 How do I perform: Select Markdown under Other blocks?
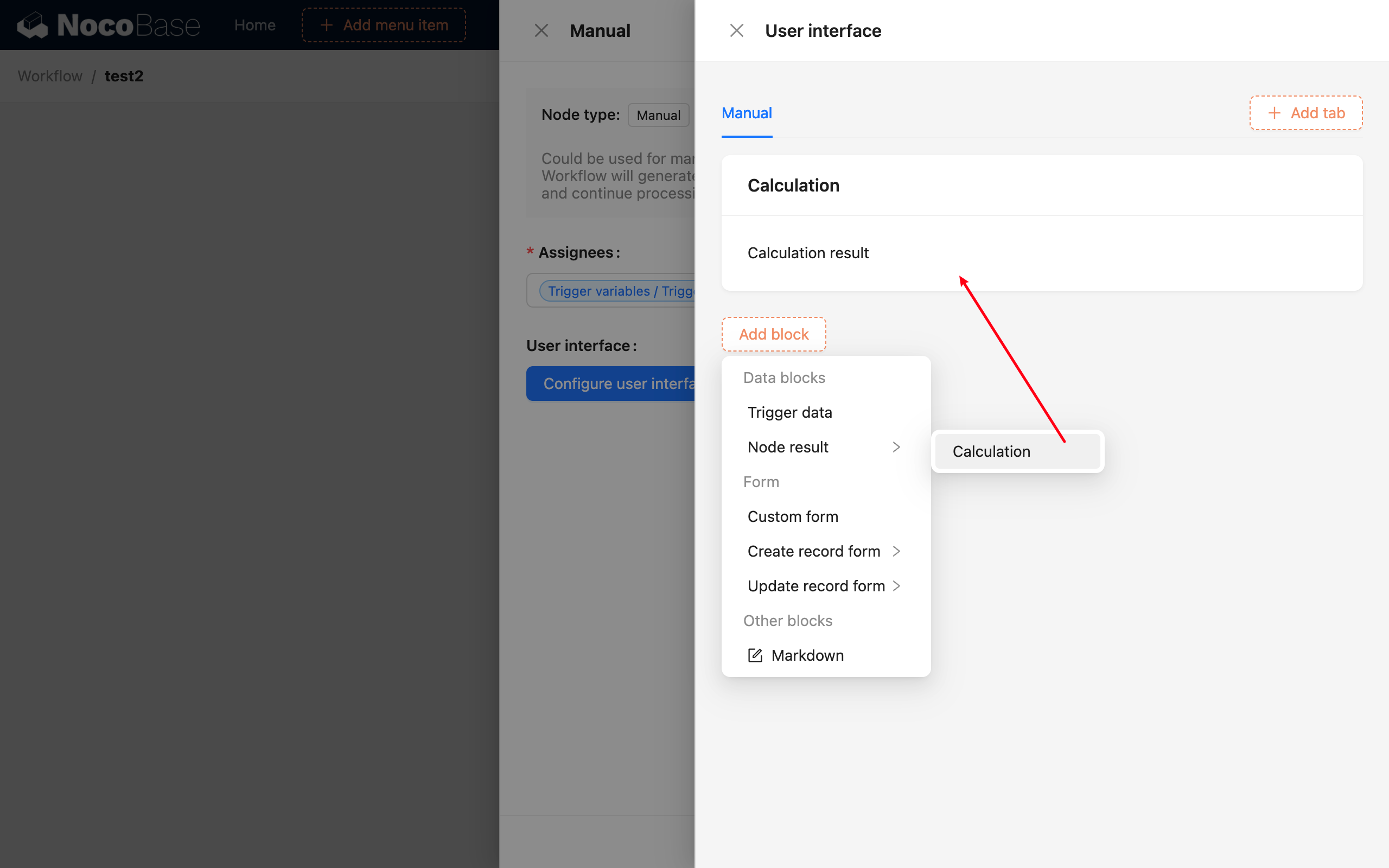(807, 655)
